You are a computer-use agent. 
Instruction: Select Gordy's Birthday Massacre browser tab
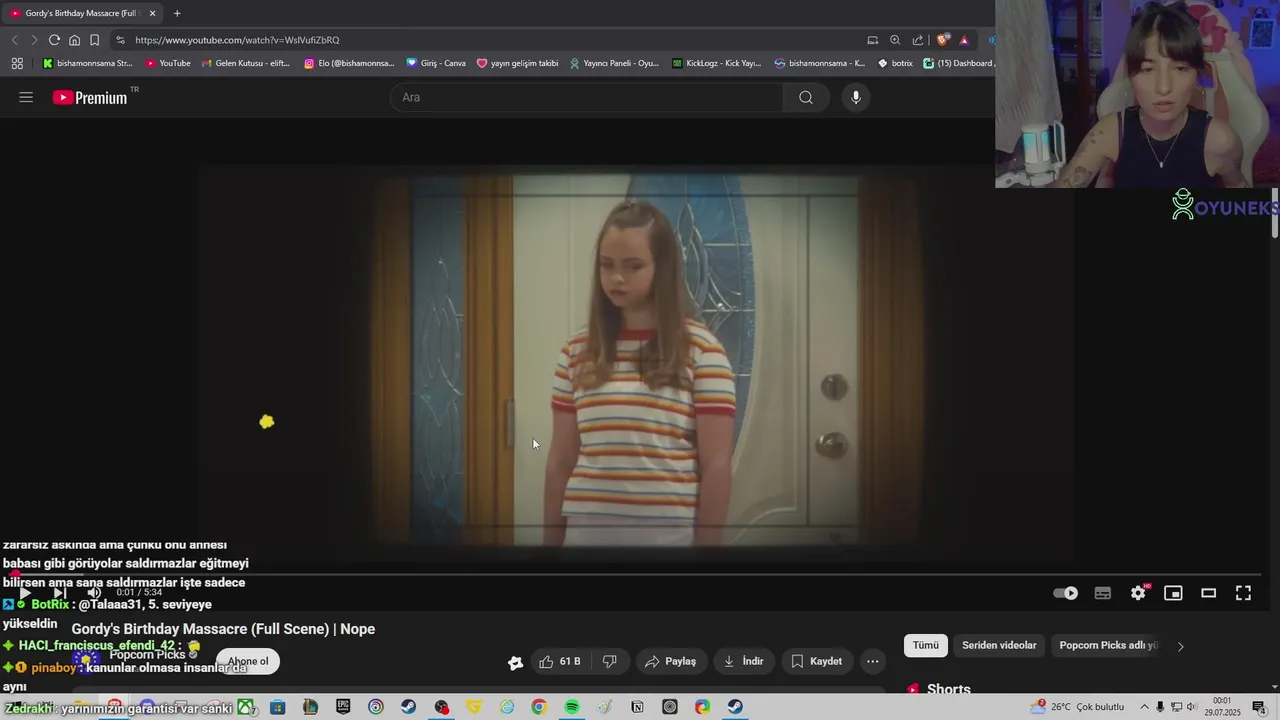82,13
